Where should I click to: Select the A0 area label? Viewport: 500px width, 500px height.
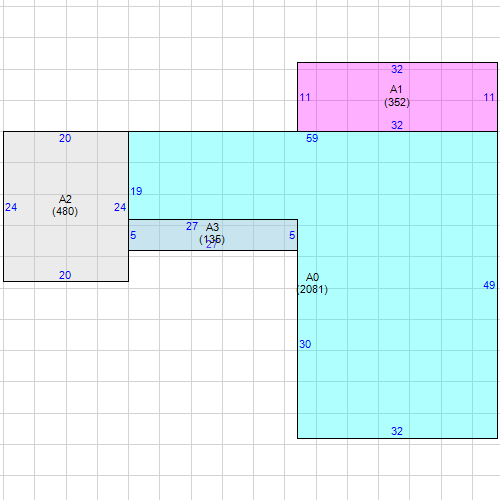click(x=312, y=277)
